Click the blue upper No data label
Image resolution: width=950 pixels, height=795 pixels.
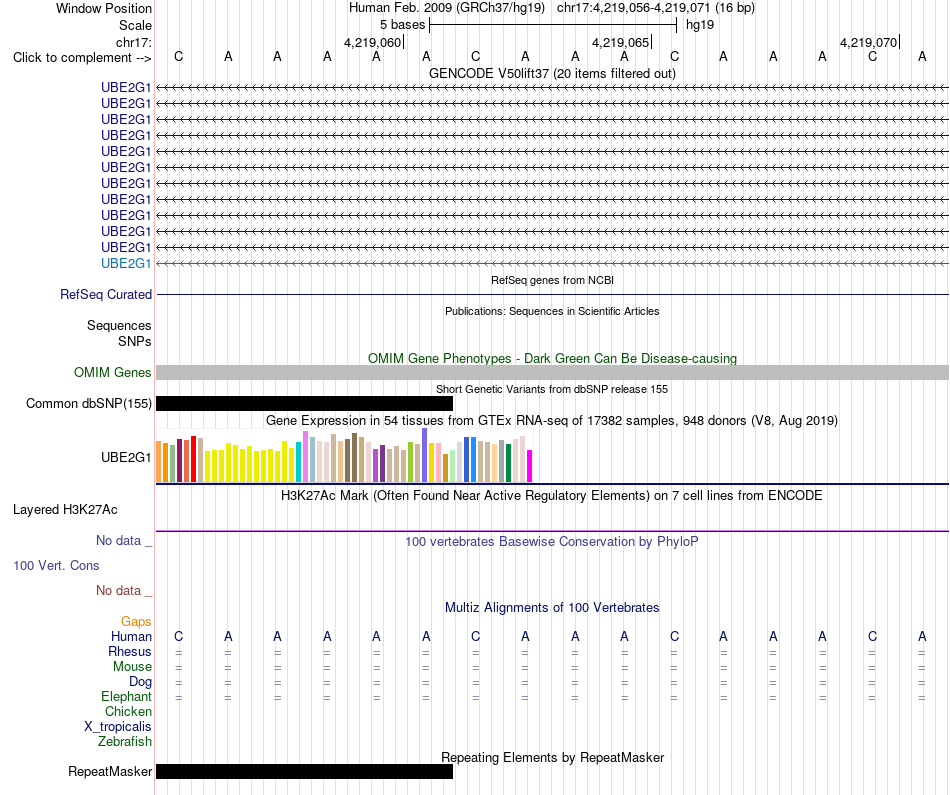pyautogui.click(x=124, y=541)
